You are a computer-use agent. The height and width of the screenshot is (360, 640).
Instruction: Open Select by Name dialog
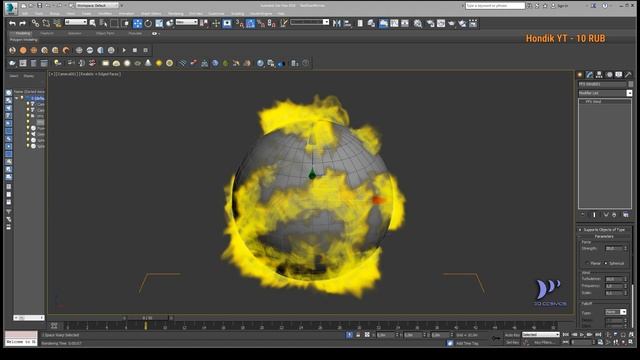(104, 23)
